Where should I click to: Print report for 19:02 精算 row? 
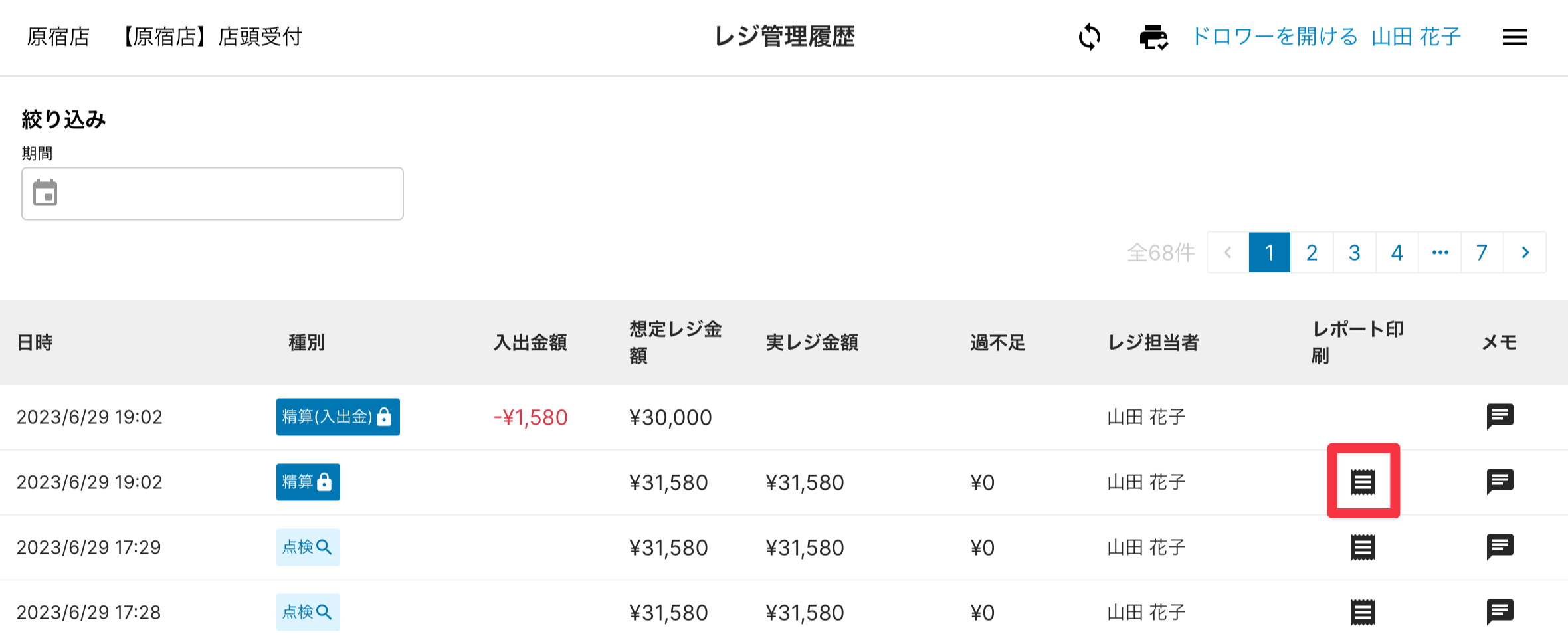point(1363,482)
